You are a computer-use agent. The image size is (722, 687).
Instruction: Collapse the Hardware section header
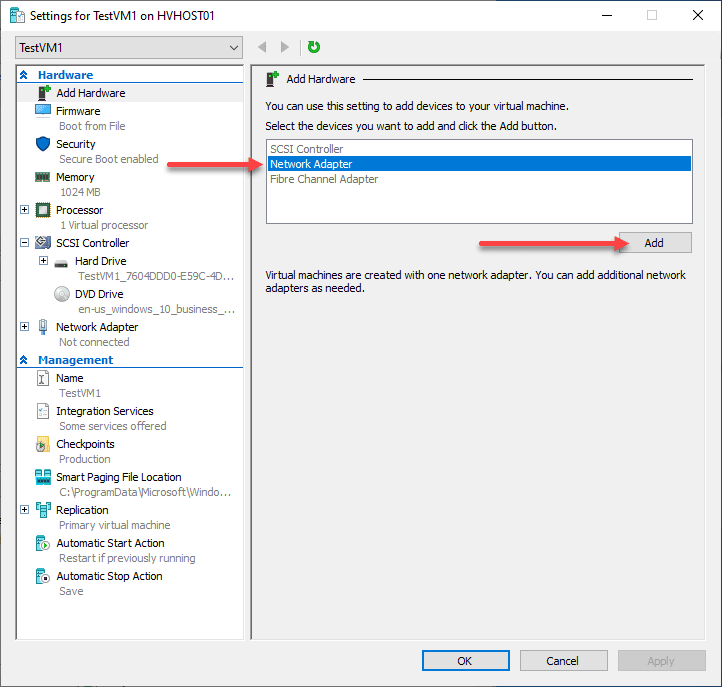(24, 75)
